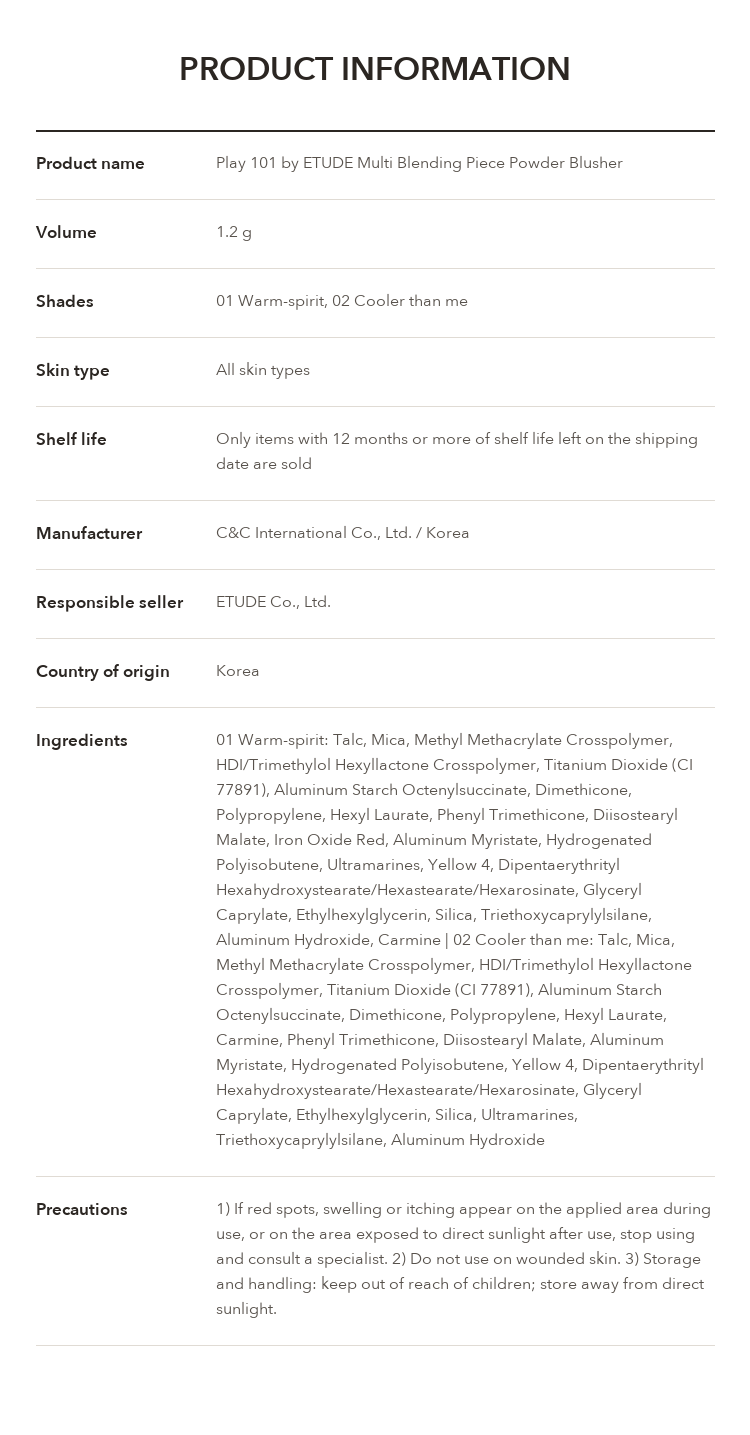The image size is (750, 1435).
Task: Click the Play 101 by ETUDE product name text
Action: pos(419,163)
